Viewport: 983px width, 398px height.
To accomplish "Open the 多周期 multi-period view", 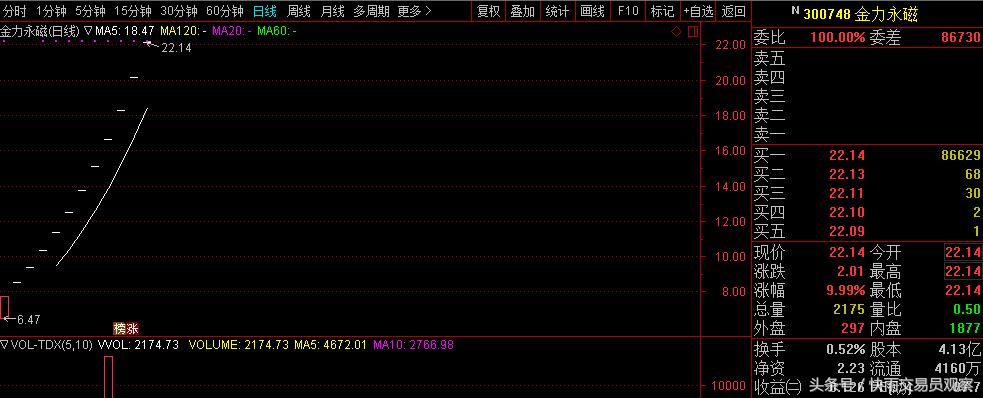I will click(371, 11).
